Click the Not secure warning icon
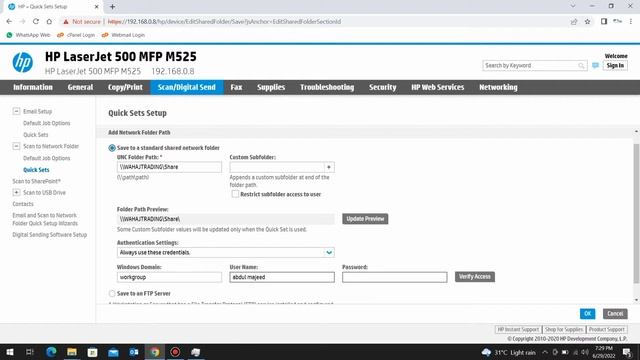Screen dimensions: 640x360 [x=66, y=22]
